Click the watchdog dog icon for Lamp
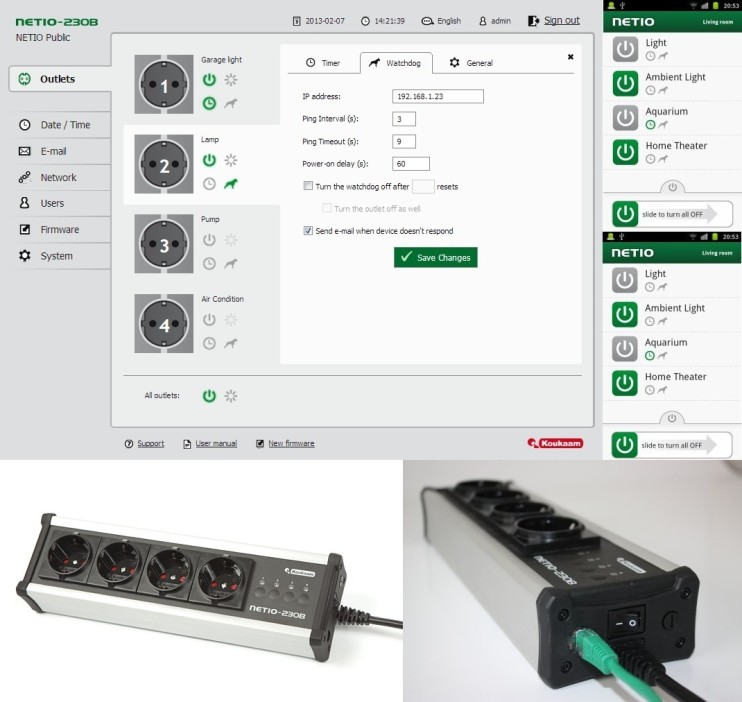Screen dimensions: 742x702 click(x=231, y=183)
